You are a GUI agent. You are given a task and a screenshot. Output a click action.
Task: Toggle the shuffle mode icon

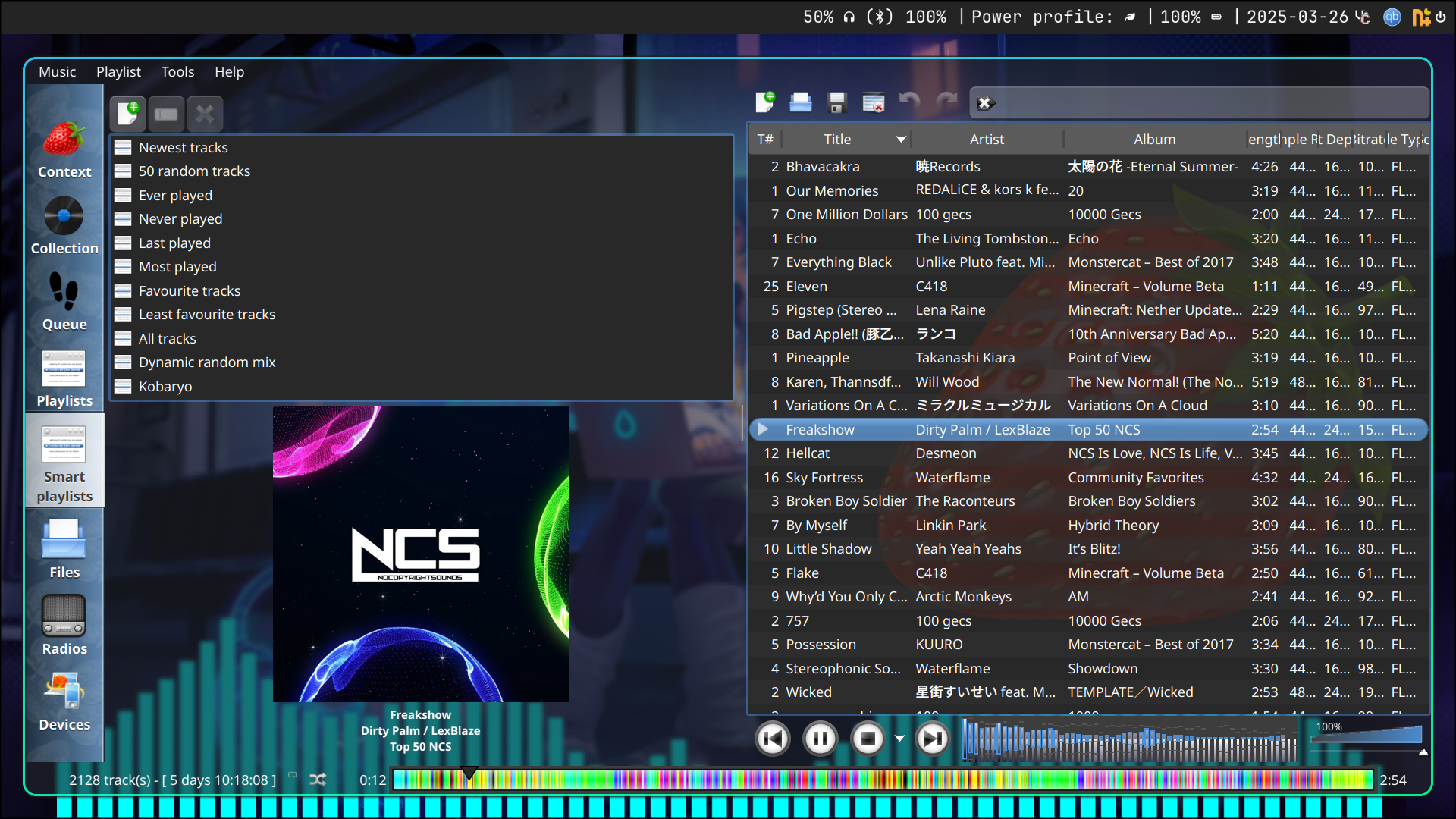(318, 780)
